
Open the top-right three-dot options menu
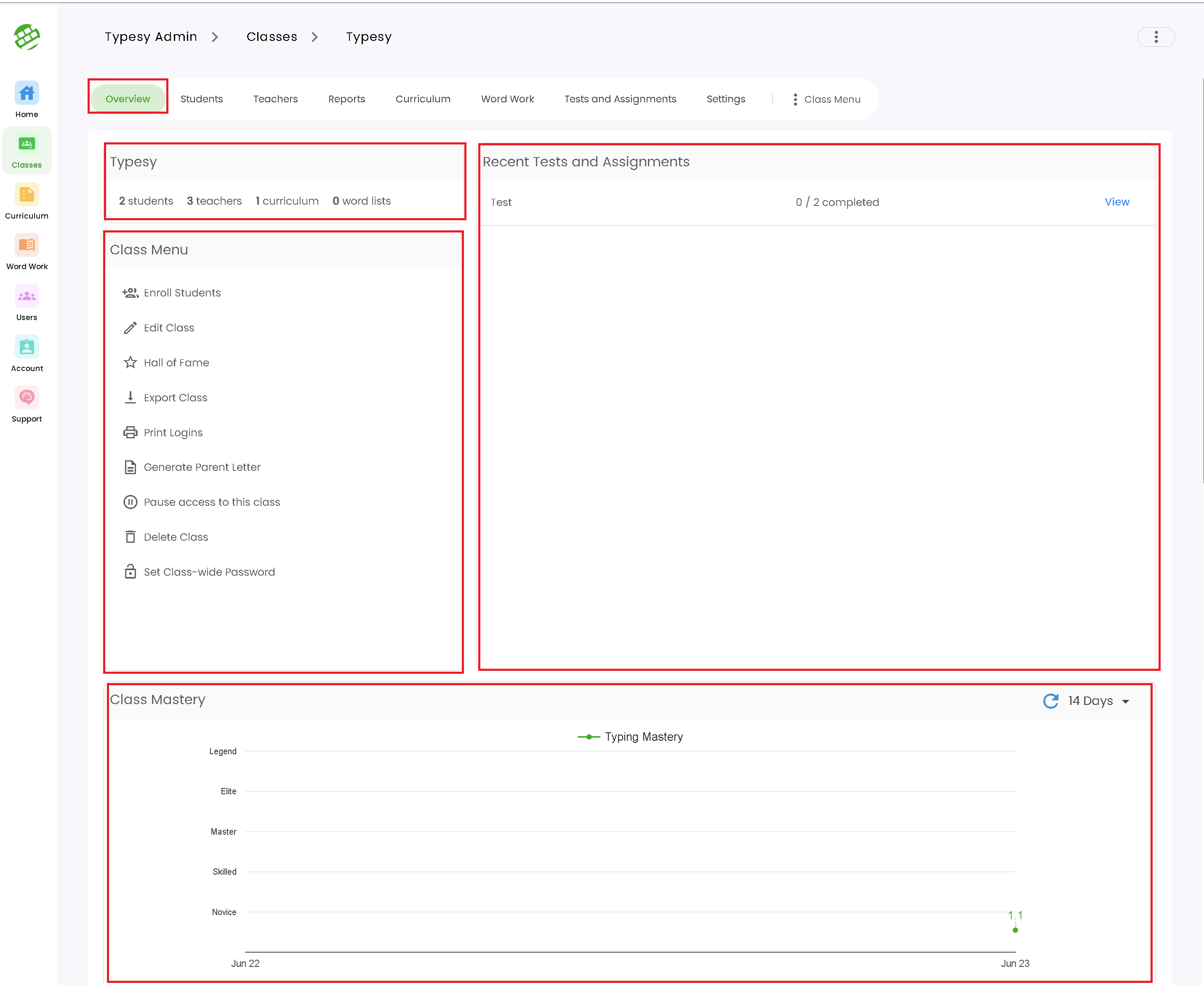[1156, 37]
